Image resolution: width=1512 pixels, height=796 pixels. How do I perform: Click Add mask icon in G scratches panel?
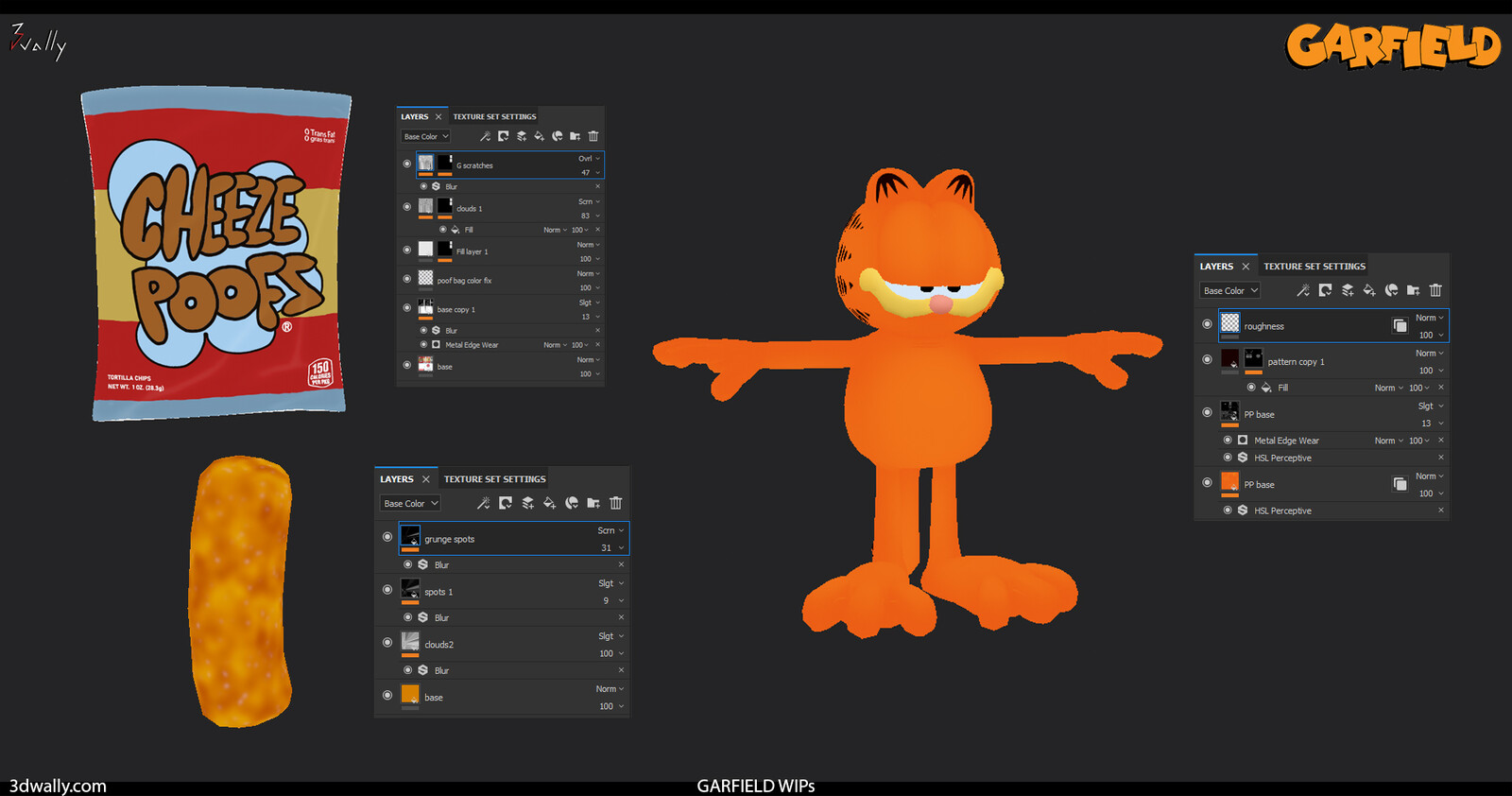click(503, 136)
